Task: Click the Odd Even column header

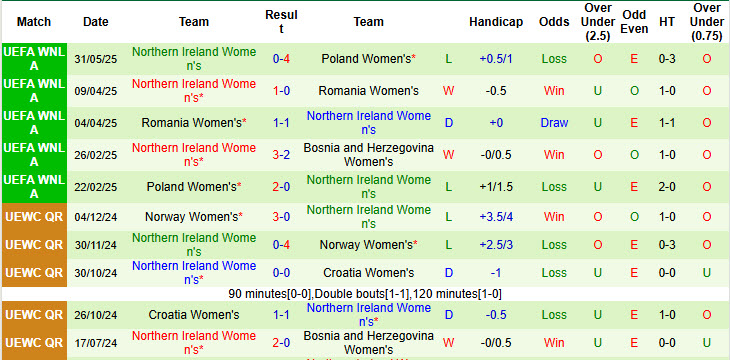Action: click(635, 22)
